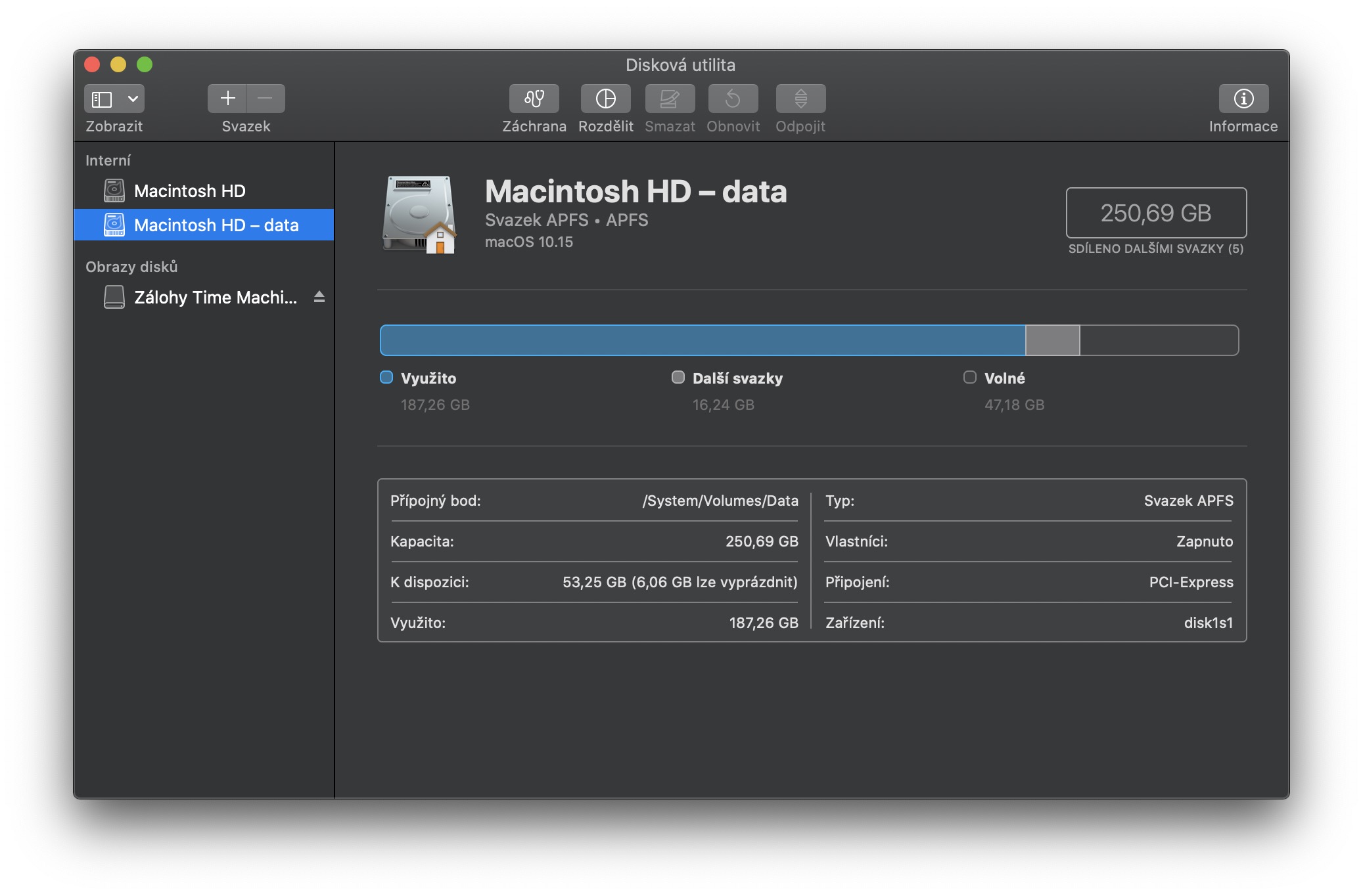Click the Smazat erase icon
Viewport: 1363px width, 896px height.
pyautogui.click(x=669, y=99)
